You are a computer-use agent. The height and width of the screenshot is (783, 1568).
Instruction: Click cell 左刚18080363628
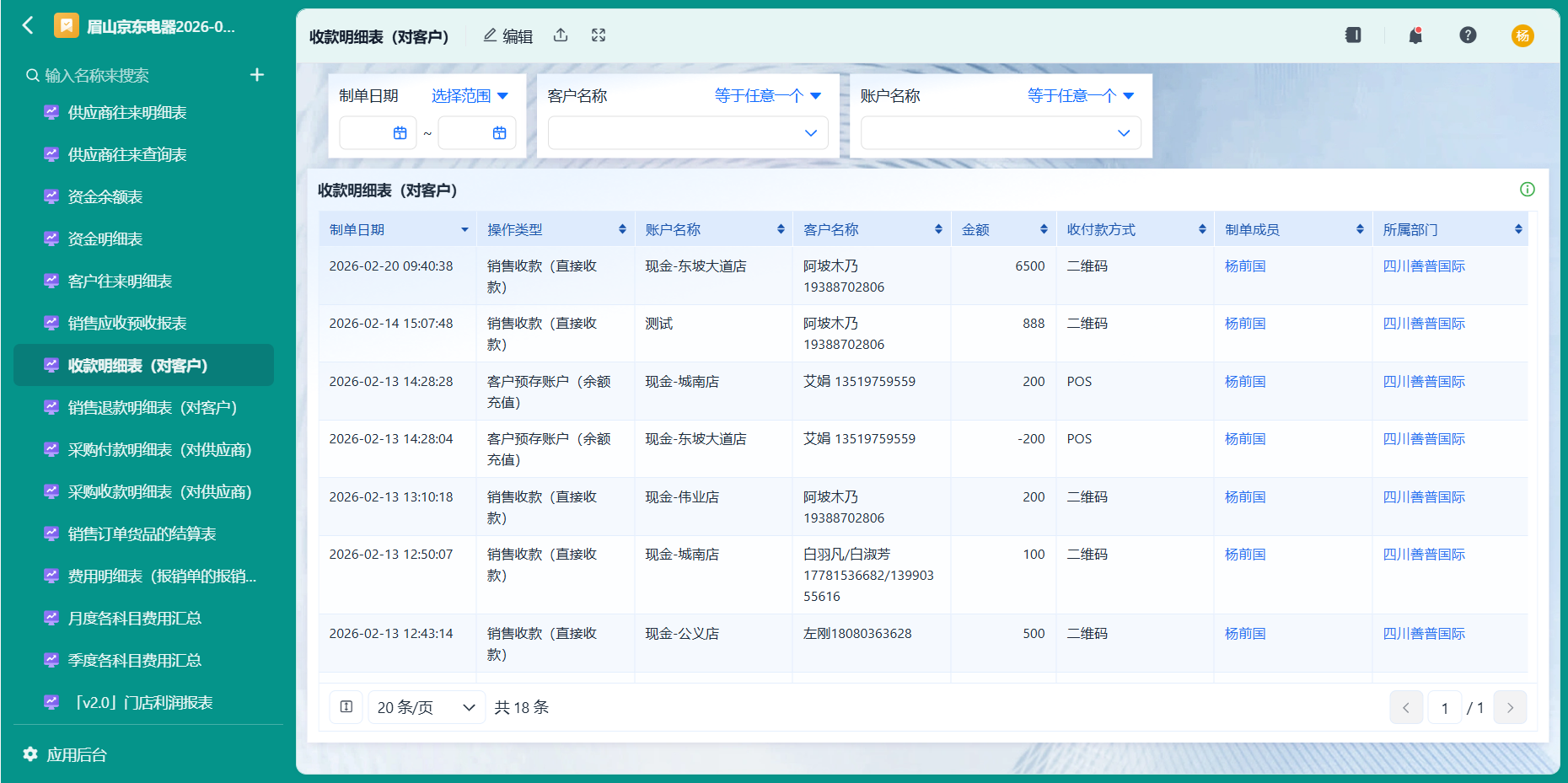[857, 633]
